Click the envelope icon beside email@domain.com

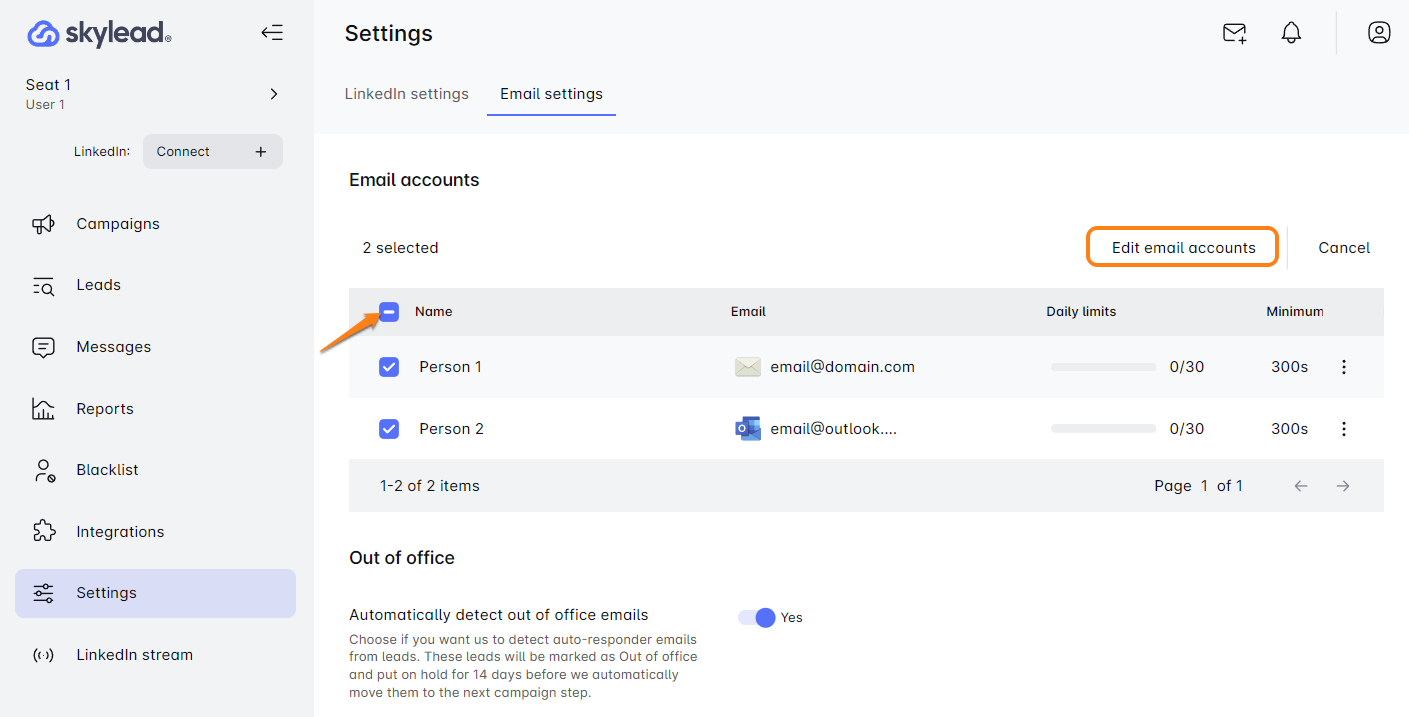tap(747, 367)
